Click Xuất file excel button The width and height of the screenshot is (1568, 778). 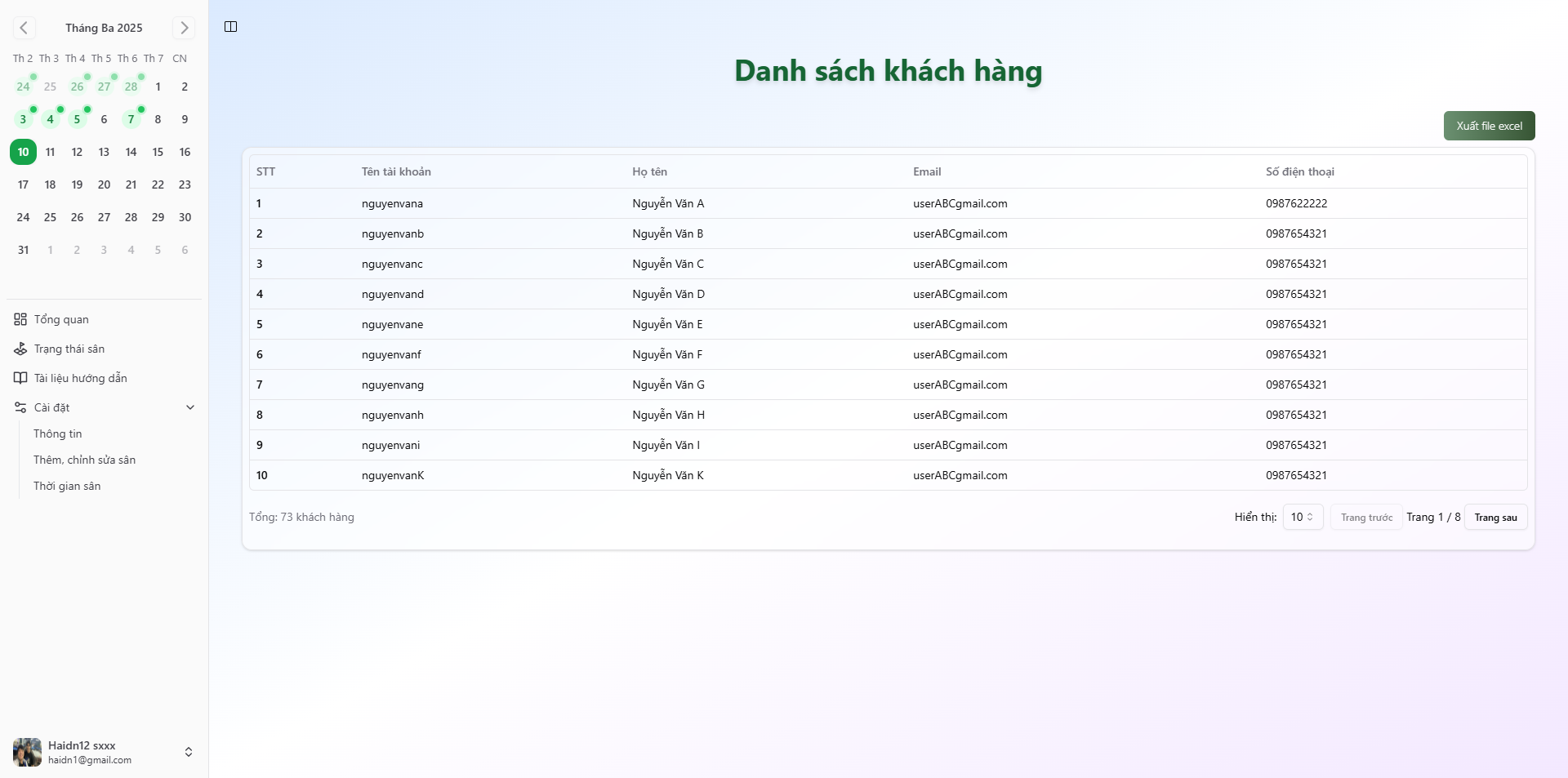coord(1489,126)
